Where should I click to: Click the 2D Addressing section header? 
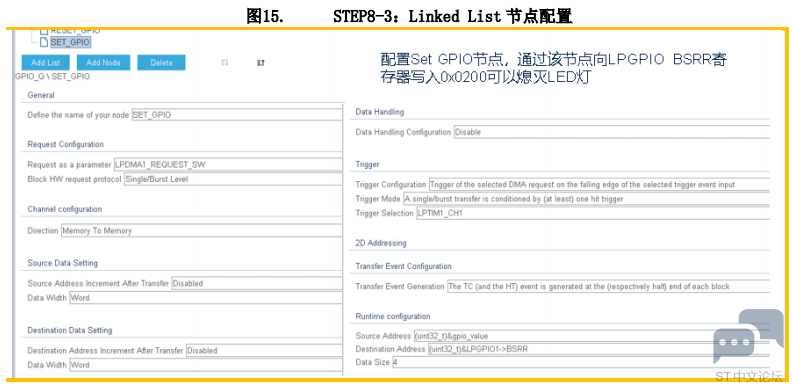click(x=381, y=243)
